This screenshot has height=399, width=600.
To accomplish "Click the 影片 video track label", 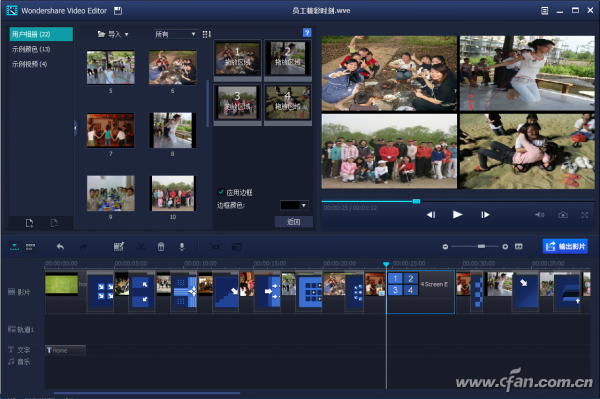I will tap(19, 292).
